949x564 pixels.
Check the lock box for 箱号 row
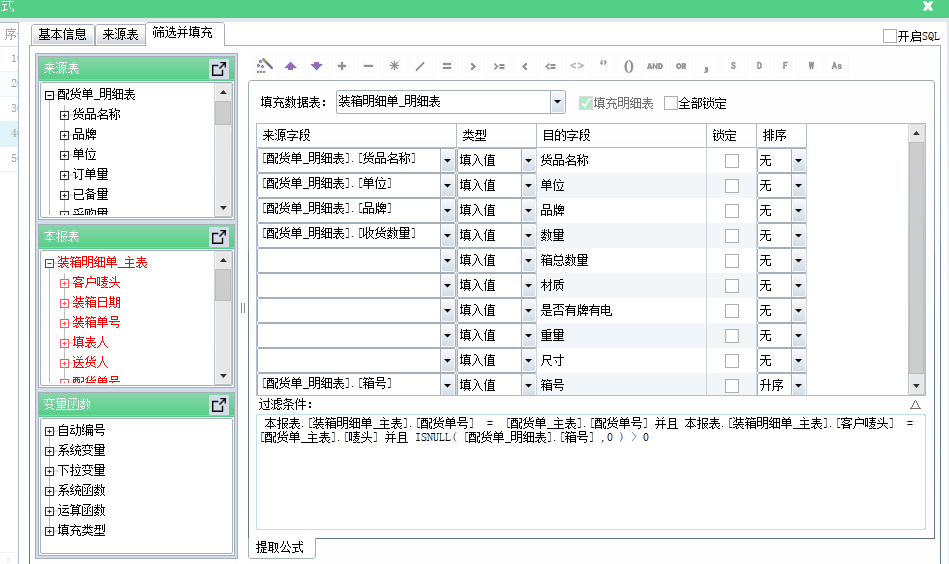(732, 385)
